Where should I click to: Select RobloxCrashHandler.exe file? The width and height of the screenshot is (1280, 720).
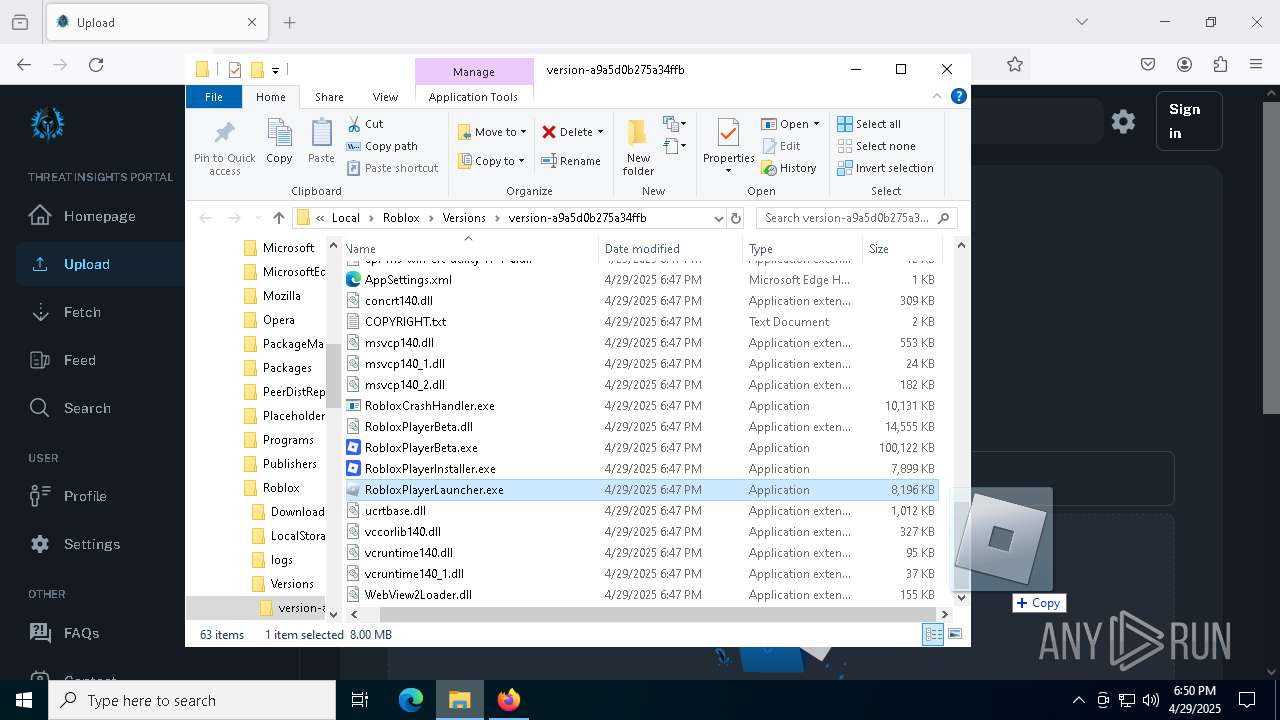pos(641,406)
